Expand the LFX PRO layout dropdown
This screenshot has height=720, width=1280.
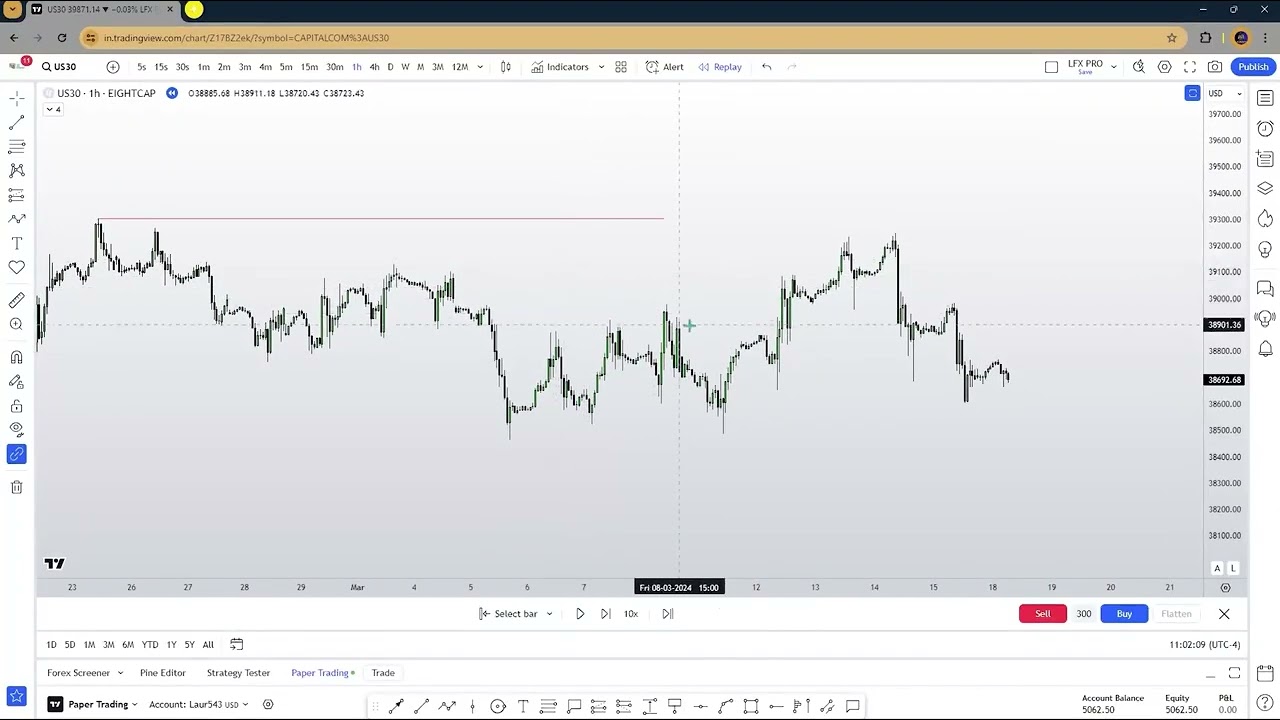1113,67
